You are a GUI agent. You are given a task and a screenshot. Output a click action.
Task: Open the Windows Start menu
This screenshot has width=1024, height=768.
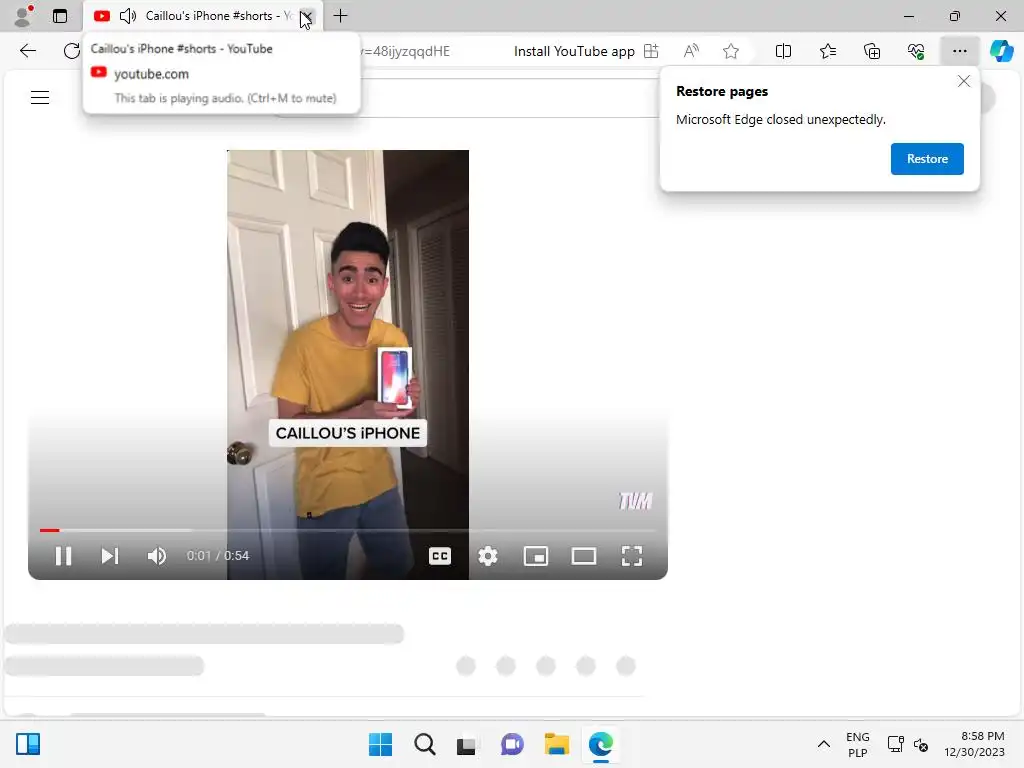[380, 744]
